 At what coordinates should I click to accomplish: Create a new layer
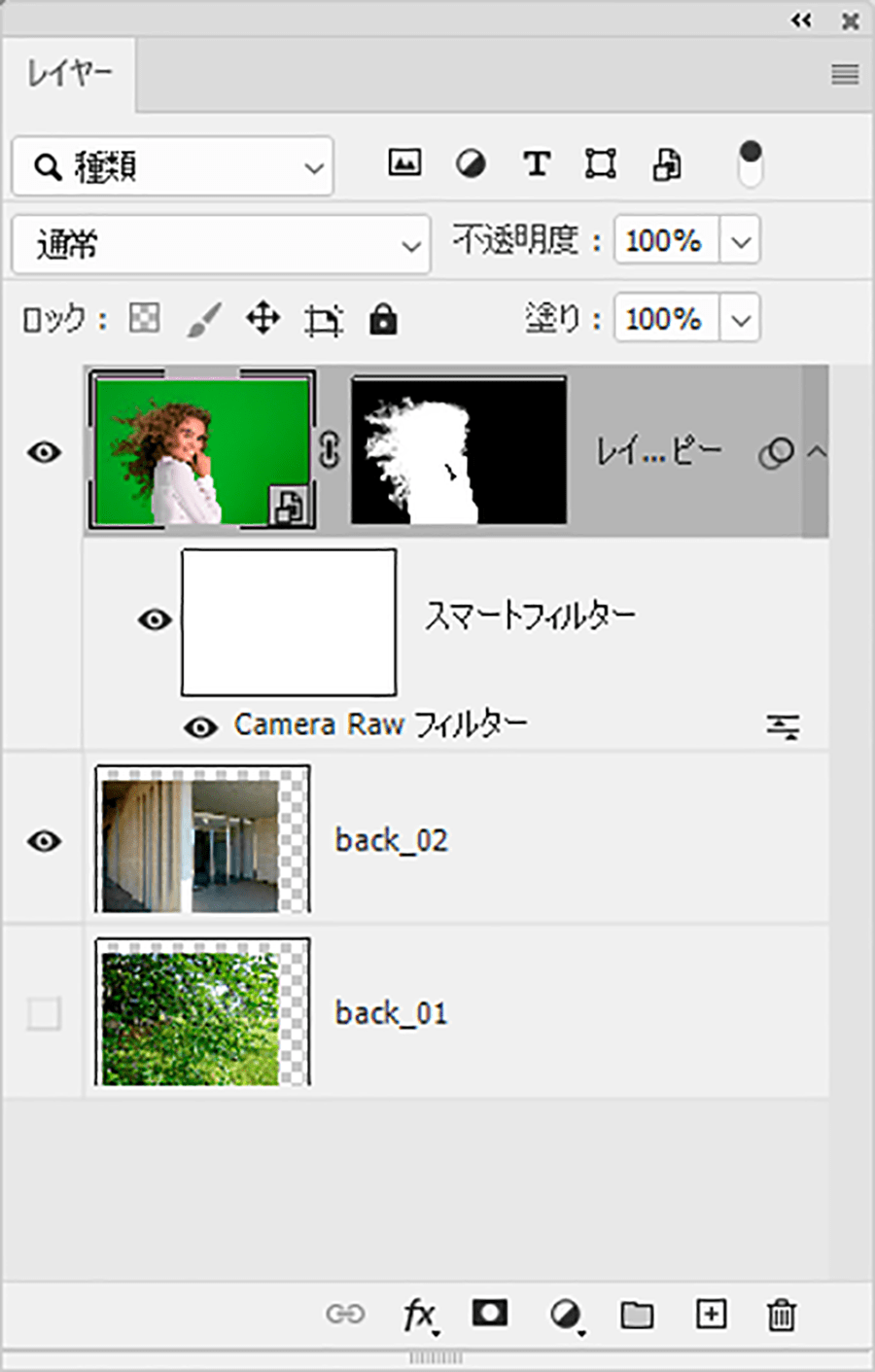711,1314
